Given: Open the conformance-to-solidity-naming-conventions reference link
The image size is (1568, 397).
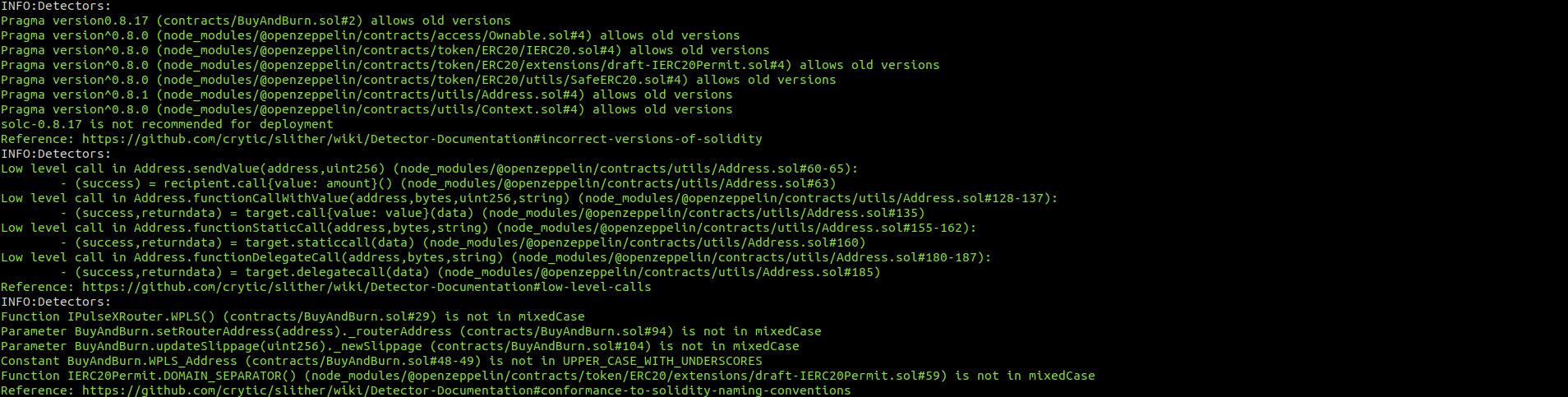Looking at the screenshot, I should point(466,390).
